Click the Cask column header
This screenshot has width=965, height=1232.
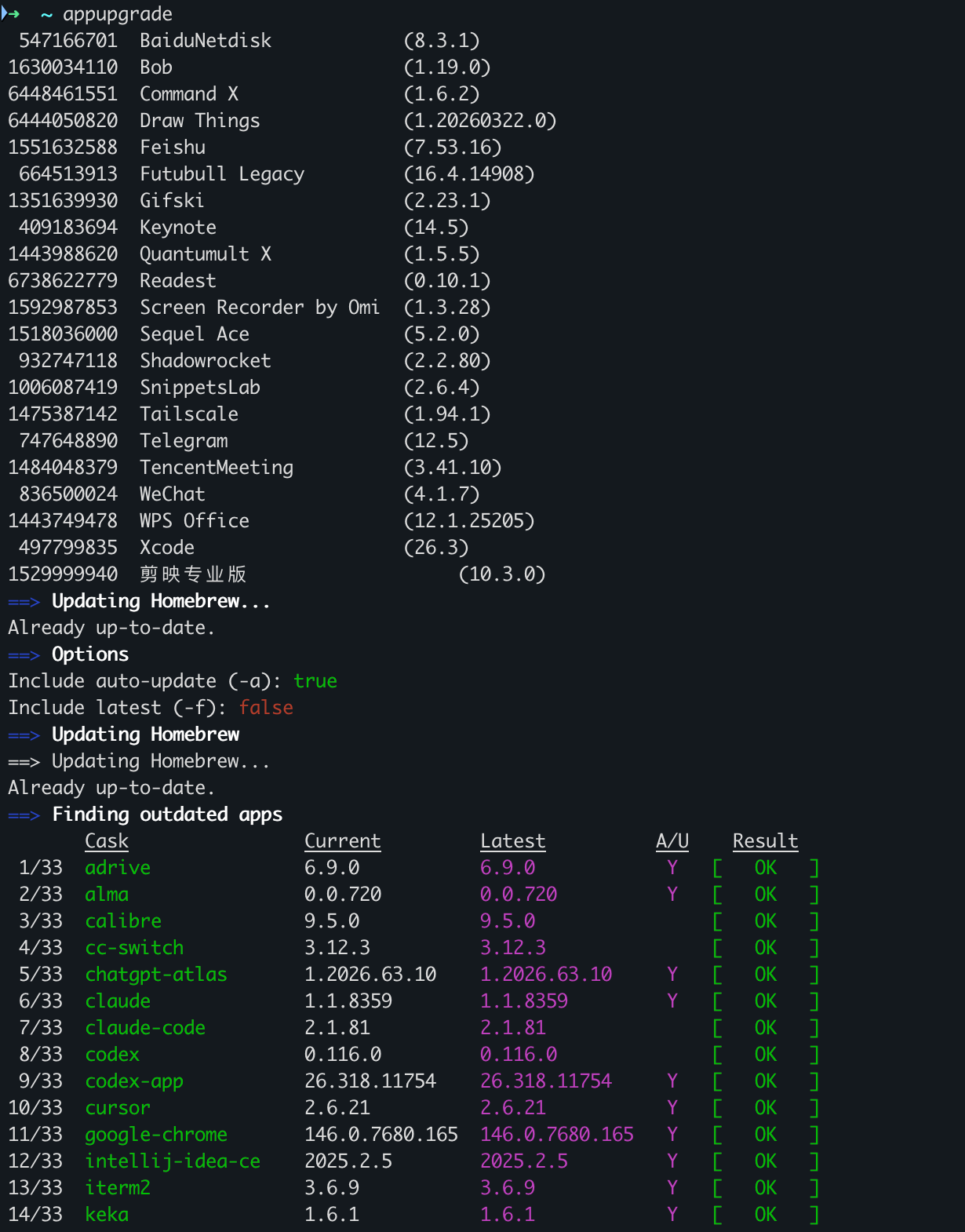[x=107, y=841]
